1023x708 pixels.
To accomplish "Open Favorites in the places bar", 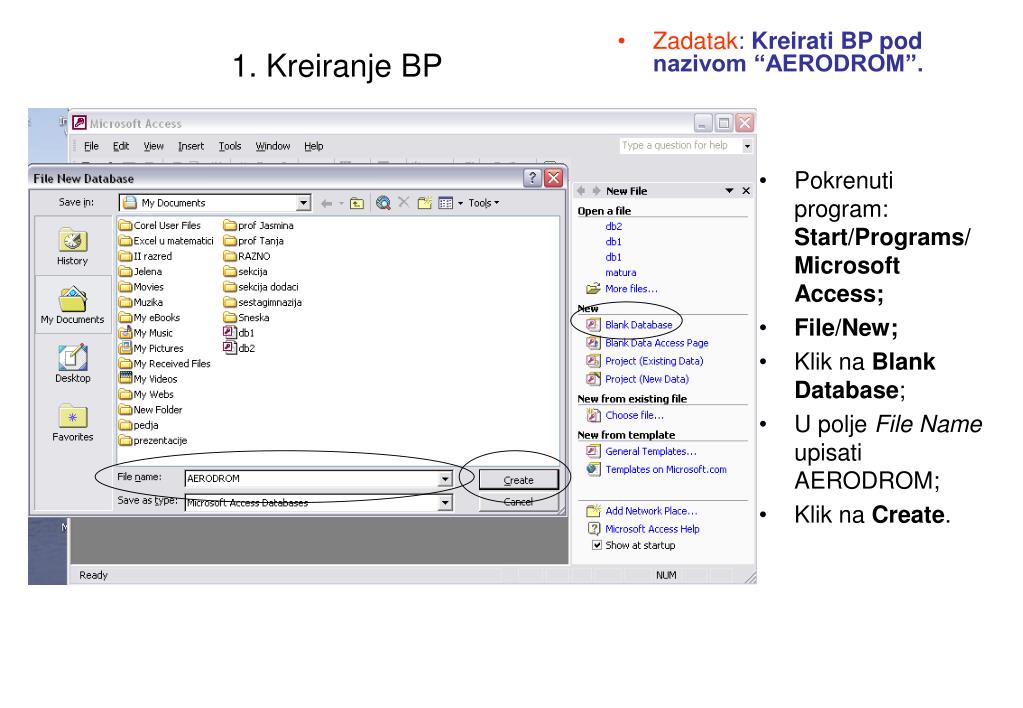I will [72, 422].
